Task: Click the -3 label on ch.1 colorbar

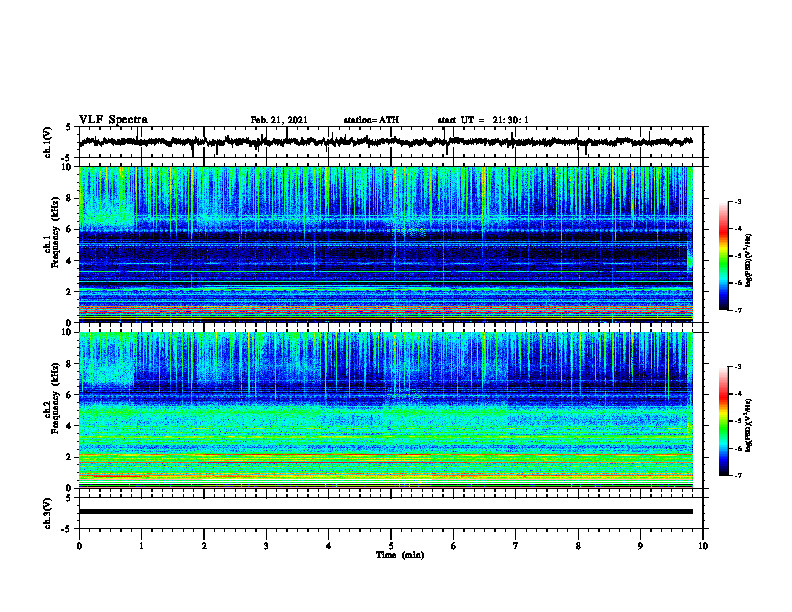Action: click(738, 201)
